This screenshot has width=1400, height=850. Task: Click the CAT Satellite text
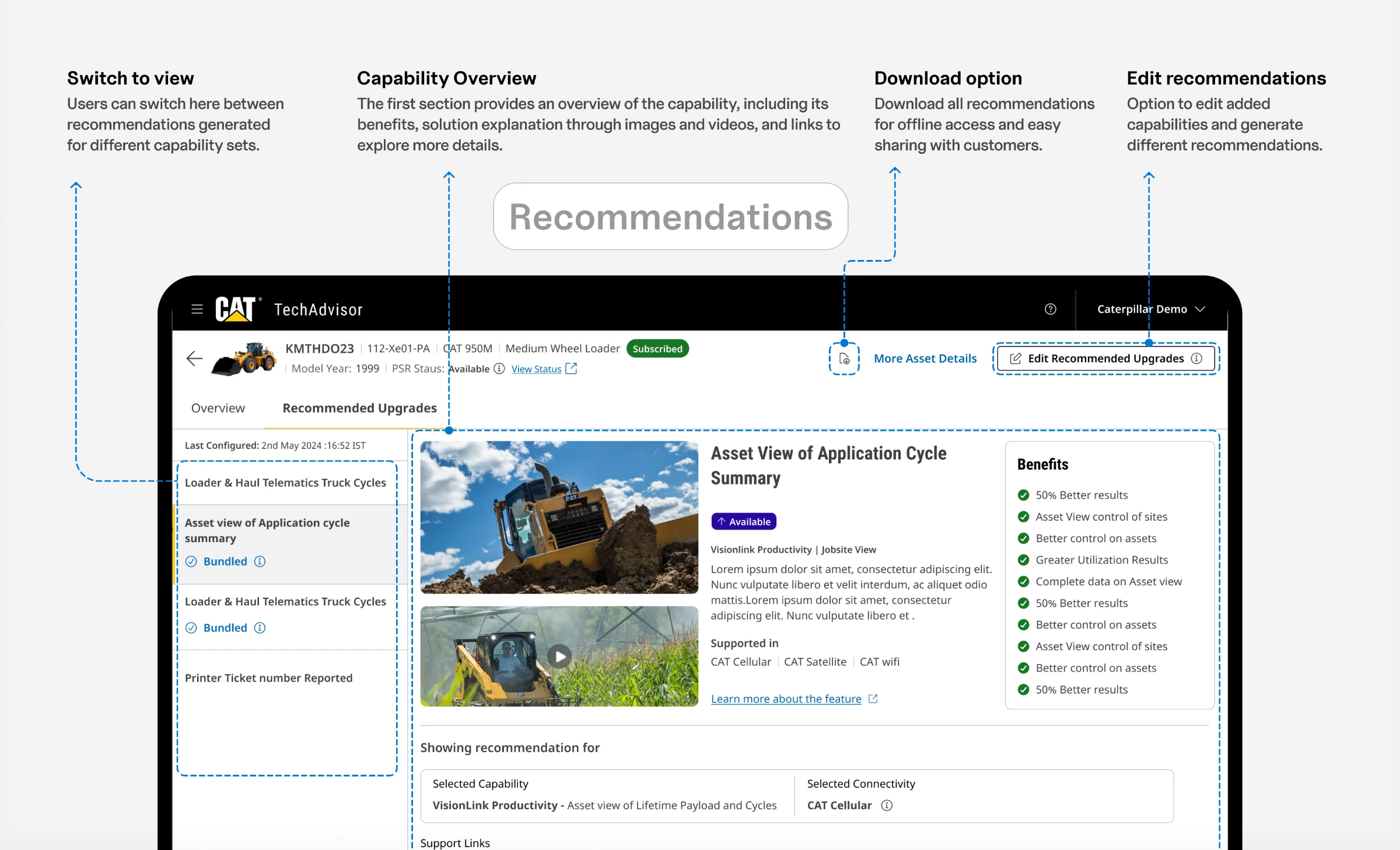click(815, 662)
